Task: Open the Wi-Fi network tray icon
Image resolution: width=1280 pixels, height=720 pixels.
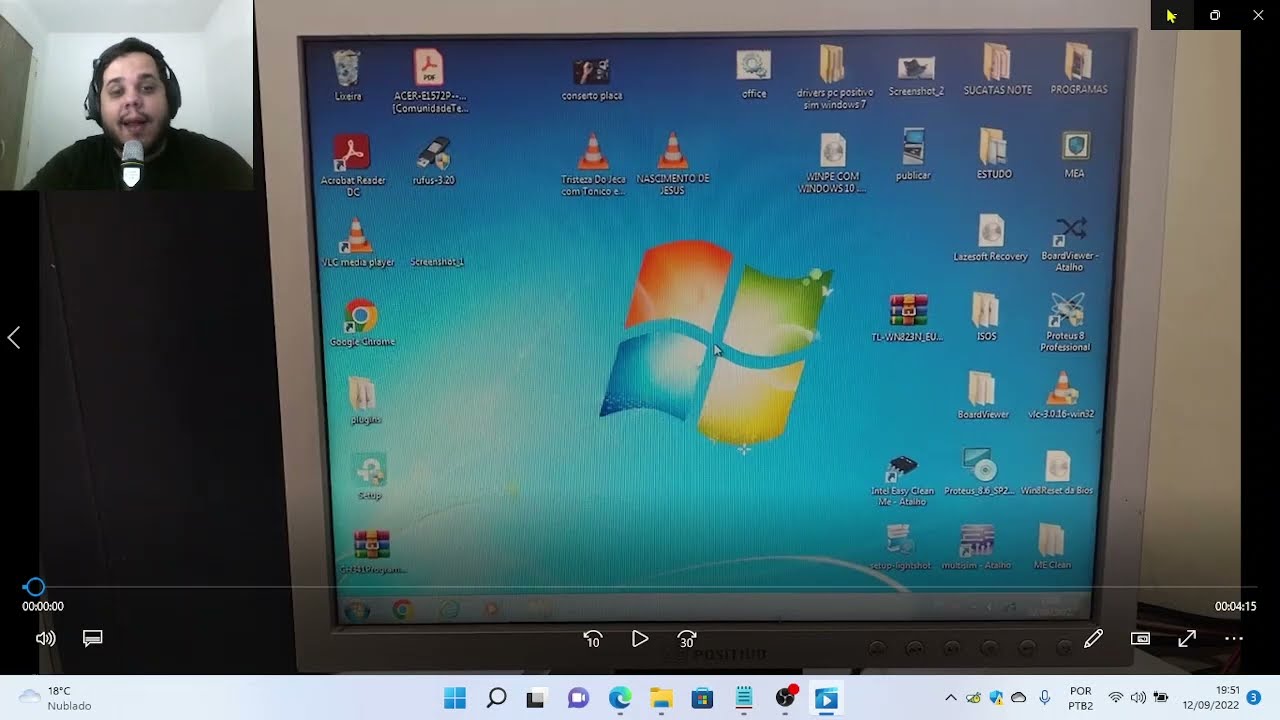Action: [1116, 698]
